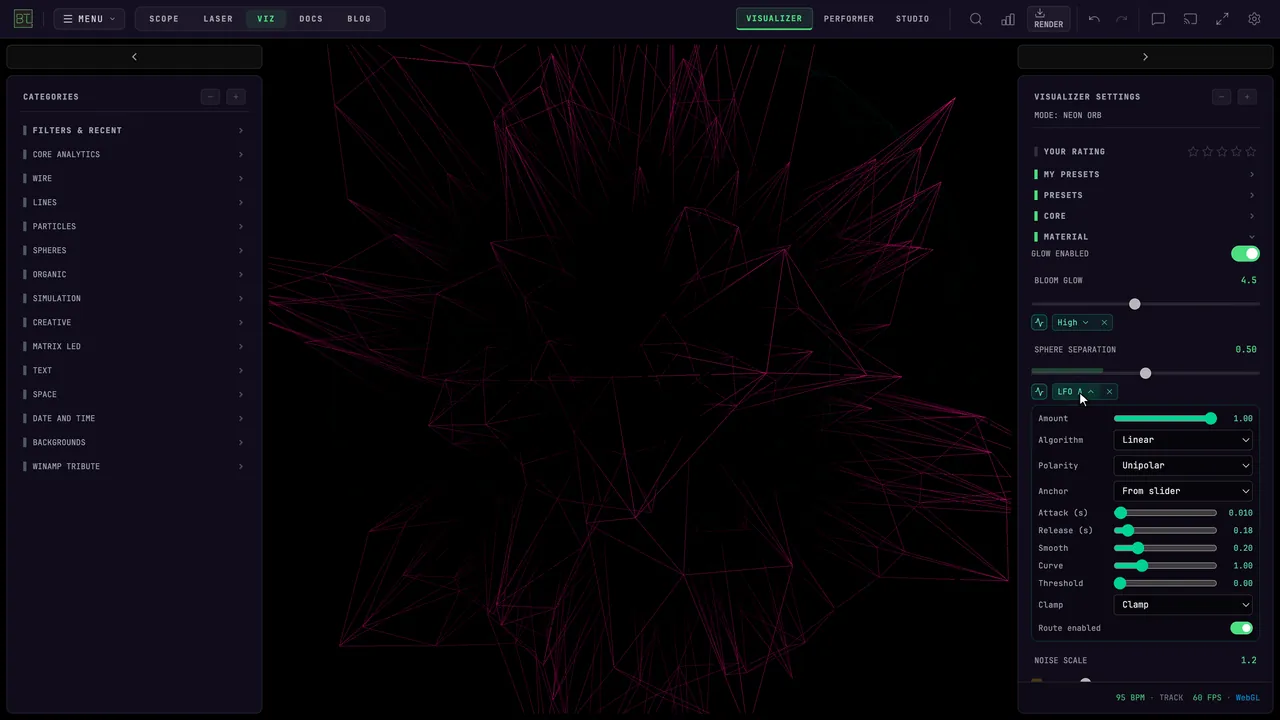Open the Docs tab
This screenshot has height=720, width=1280.
[311, 19]
